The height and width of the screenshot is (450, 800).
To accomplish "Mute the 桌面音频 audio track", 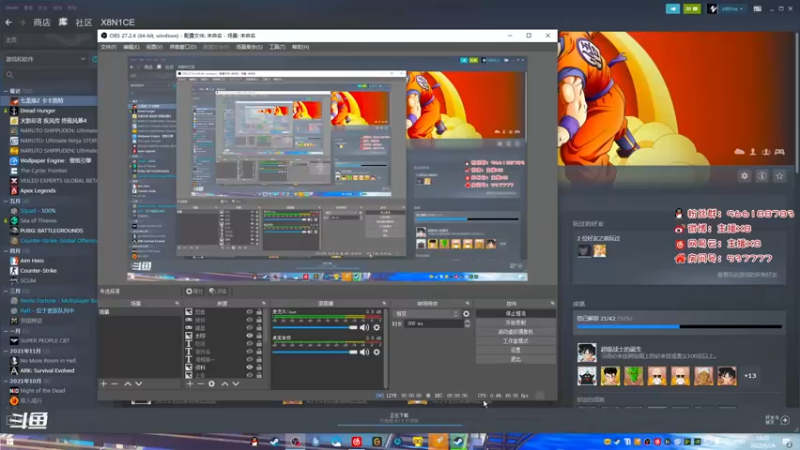I will click(x=364, y=352).
